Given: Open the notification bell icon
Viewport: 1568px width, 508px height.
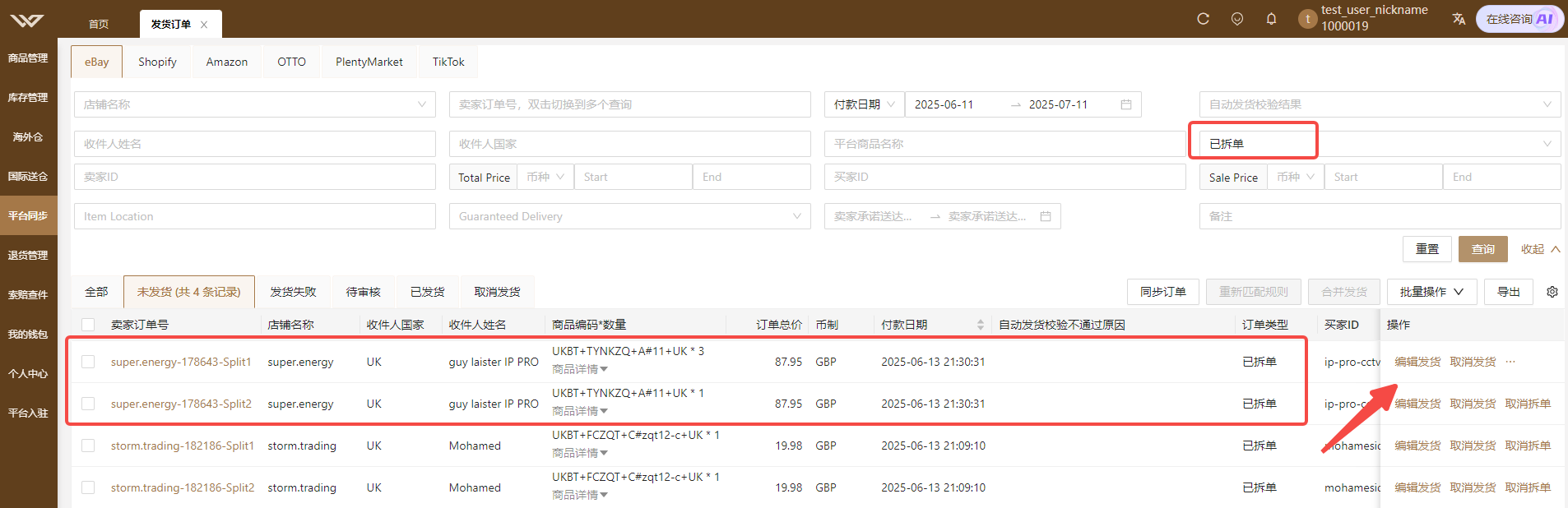Looking at the screenshot, I should click(x=1271, y=19).
